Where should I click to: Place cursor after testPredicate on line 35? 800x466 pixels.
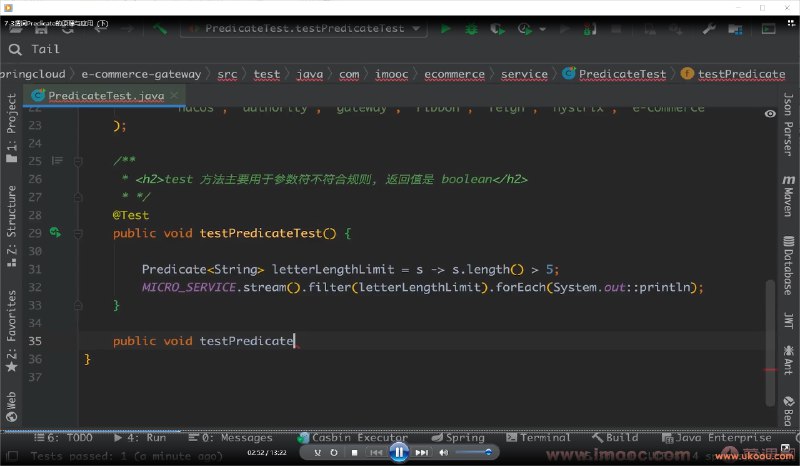coord(294,340)
